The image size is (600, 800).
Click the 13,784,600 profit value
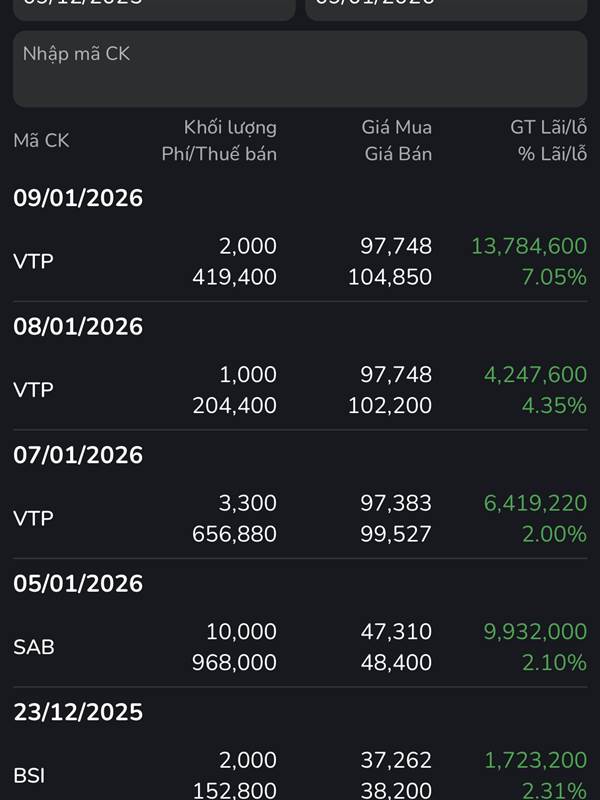pyautogui.click(x=529, y=246)
